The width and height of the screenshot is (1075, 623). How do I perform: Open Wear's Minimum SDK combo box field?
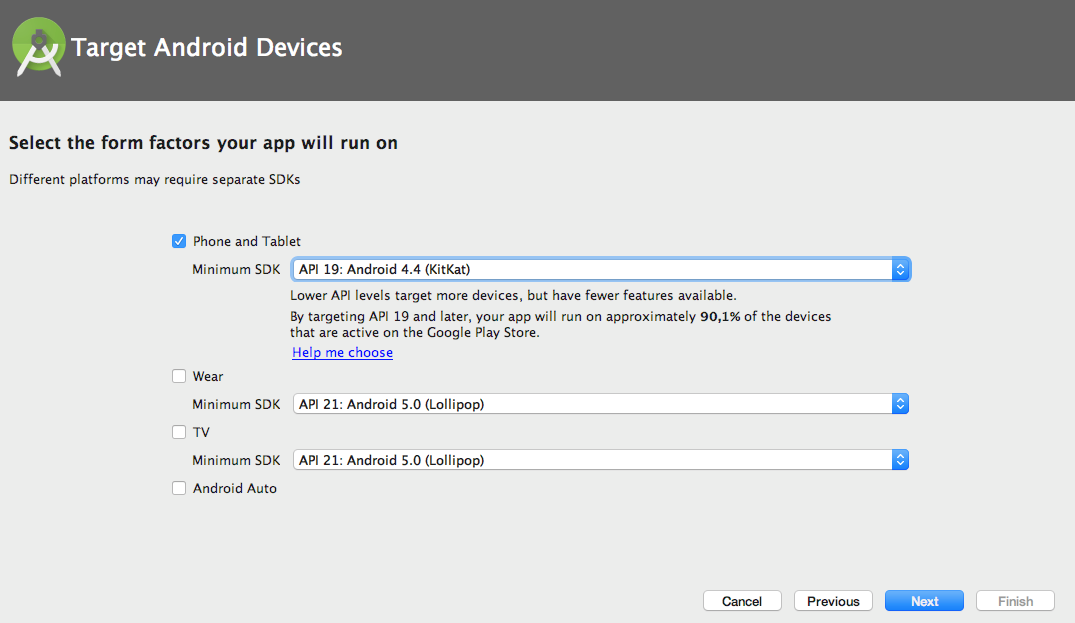pos(590,405)
